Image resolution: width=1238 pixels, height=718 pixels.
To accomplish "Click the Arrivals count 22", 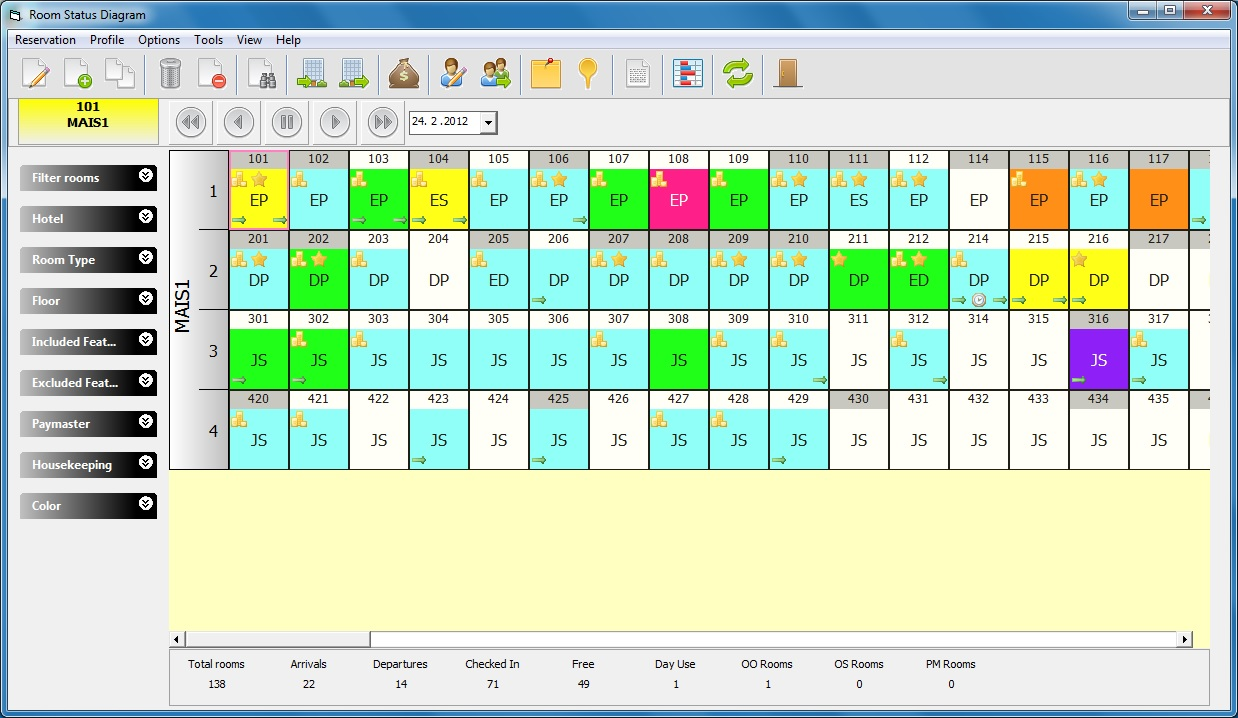I will click(x=308, y=684).
